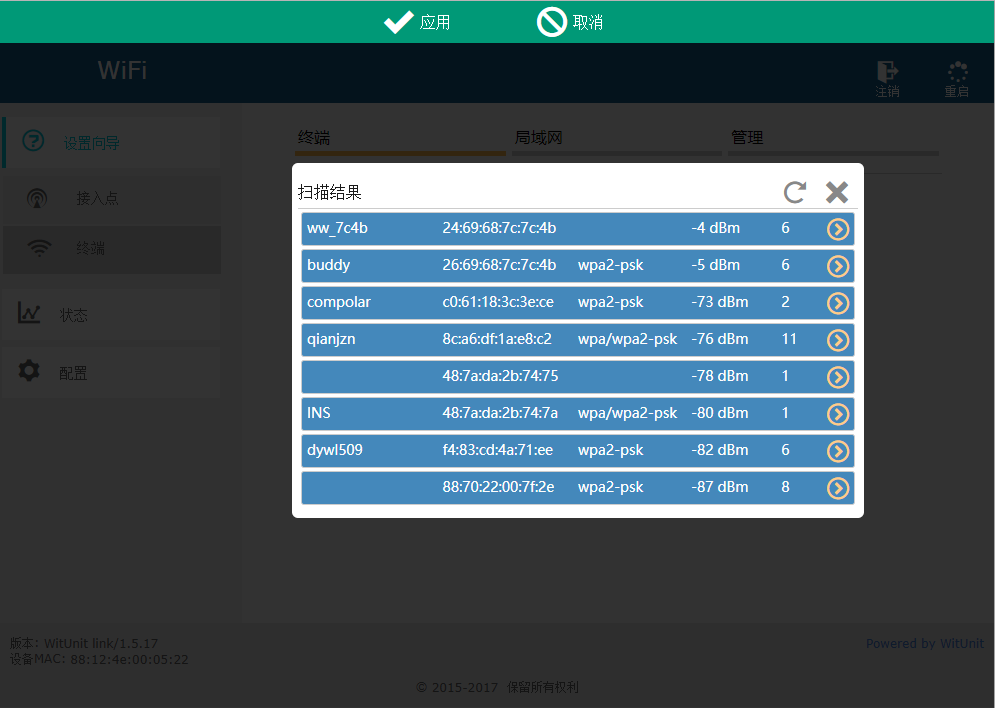The image size is (995, 708).
Task: Click the -5 dBm signal value
Action: pos(715,265)
